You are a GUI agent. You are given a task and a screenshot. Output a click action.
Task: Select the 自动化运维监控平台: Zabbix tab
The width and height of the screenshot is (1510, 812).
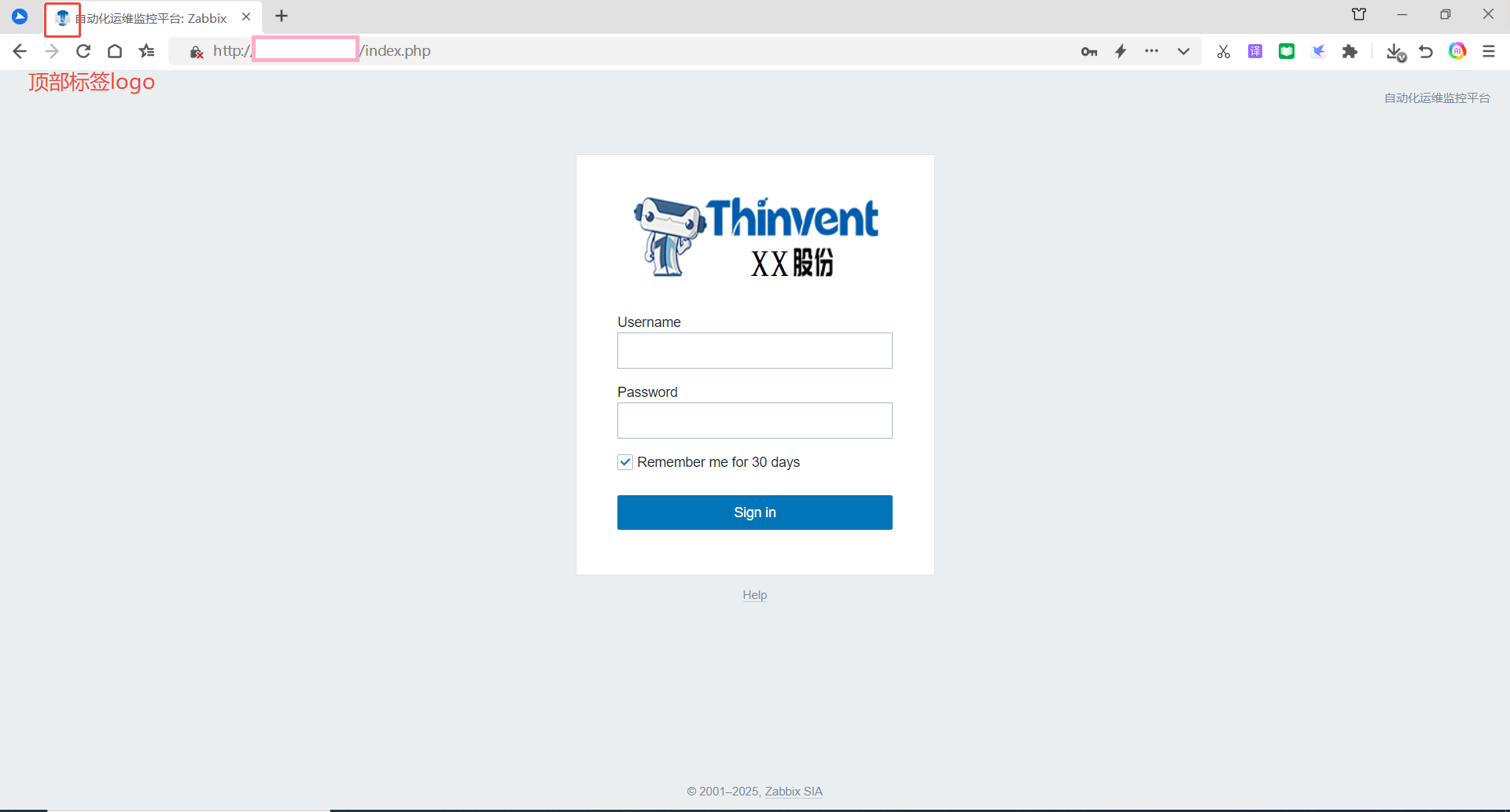click(x=151, y=18)
